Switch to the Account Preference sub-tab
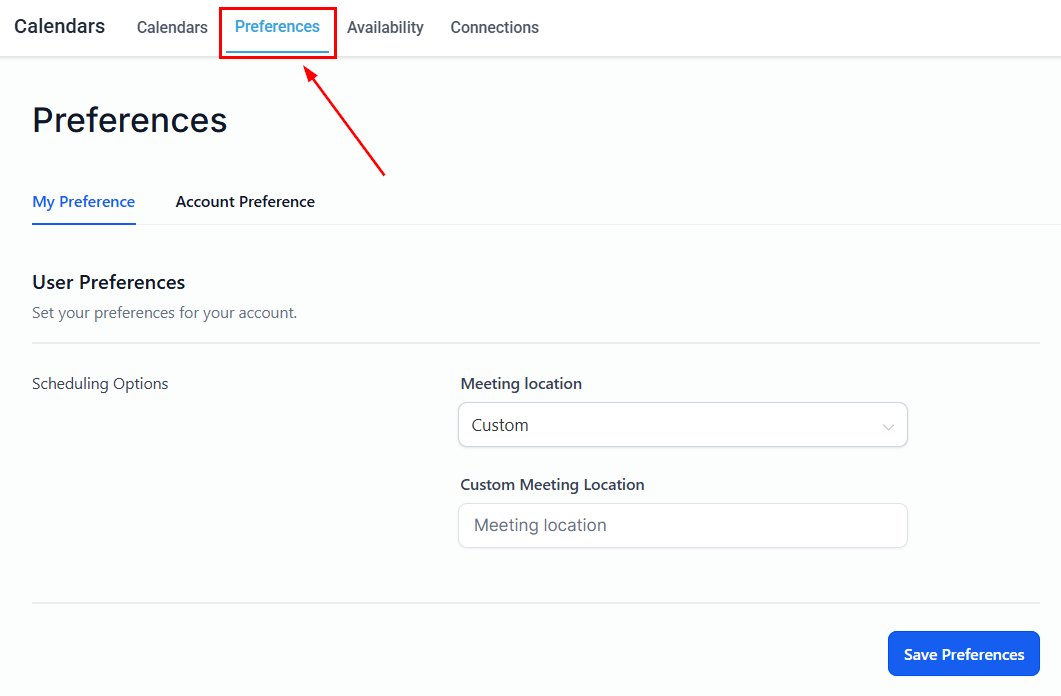 (245, 202)
